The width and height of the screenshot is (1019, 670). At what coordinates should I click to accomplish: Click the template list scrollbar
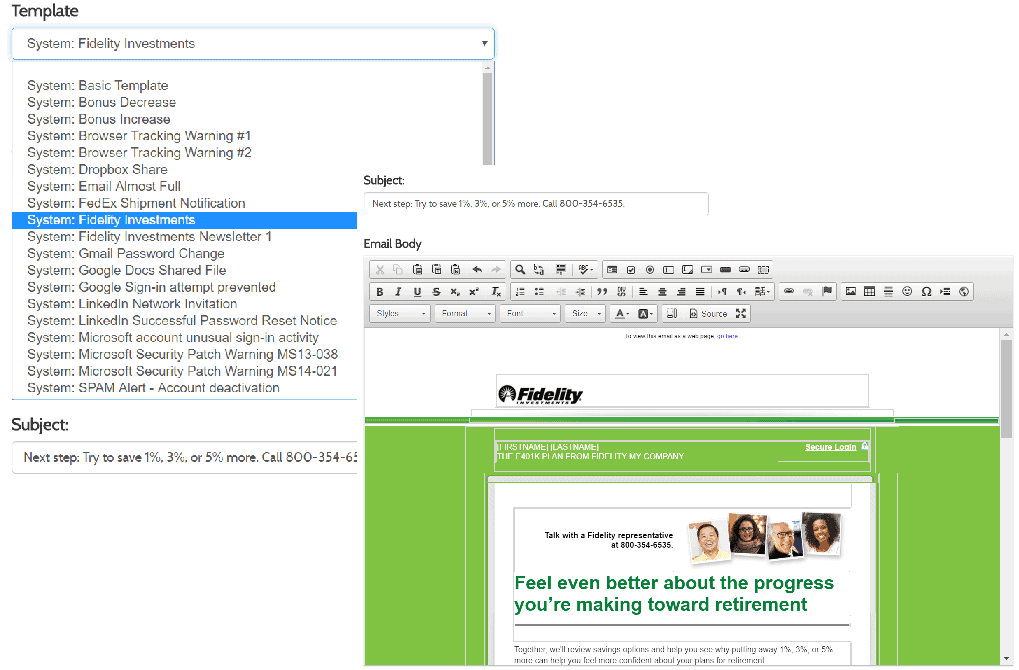[487, 117]
